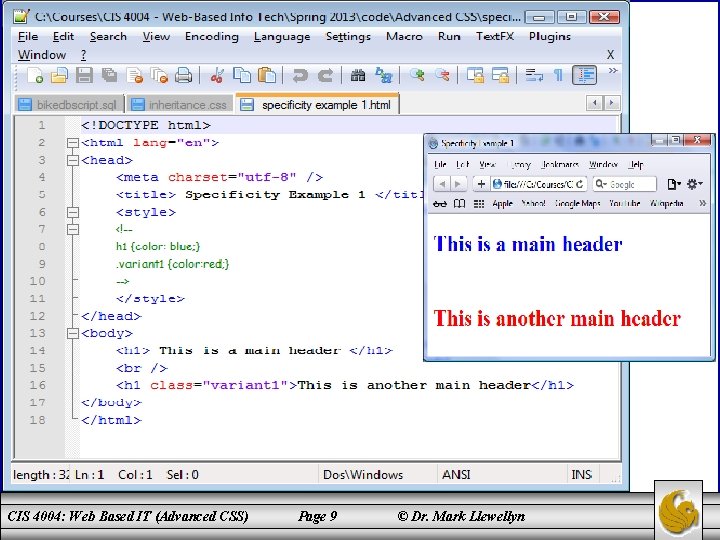Click the tab bar scroll right arrow
This screenshot has height=540, width=720.
coord(611,103)
